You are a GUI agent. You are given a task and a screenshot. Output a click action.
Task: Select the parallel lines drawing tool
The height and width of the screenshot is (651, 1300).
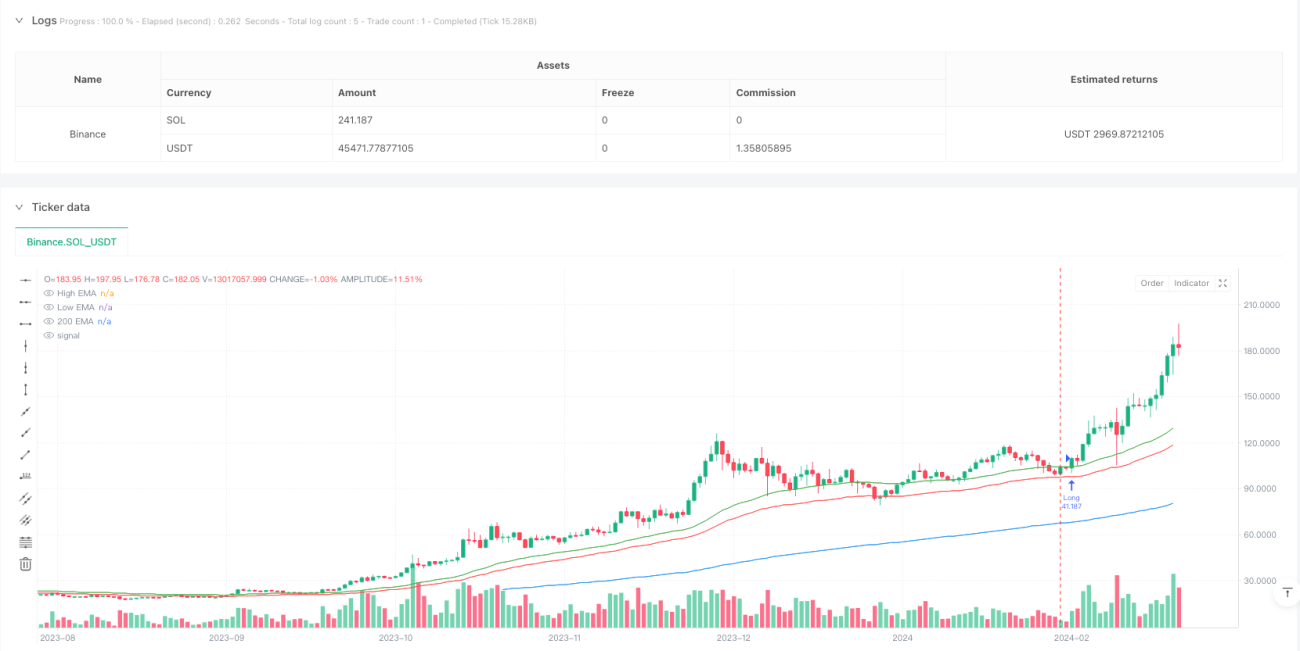26,498
